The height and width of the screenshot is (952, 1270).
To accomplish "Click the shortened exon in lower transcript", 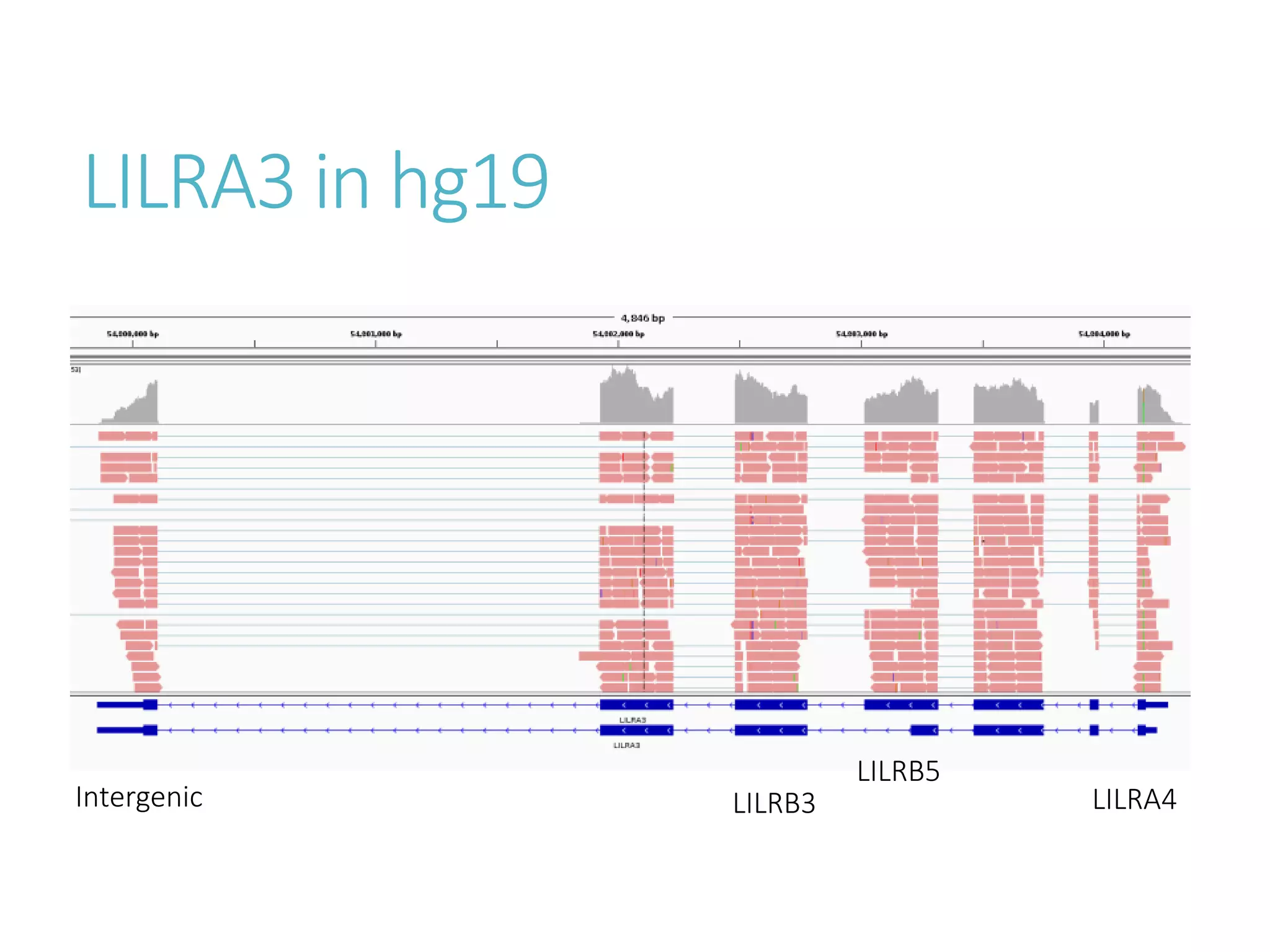I will pos(924,730).
